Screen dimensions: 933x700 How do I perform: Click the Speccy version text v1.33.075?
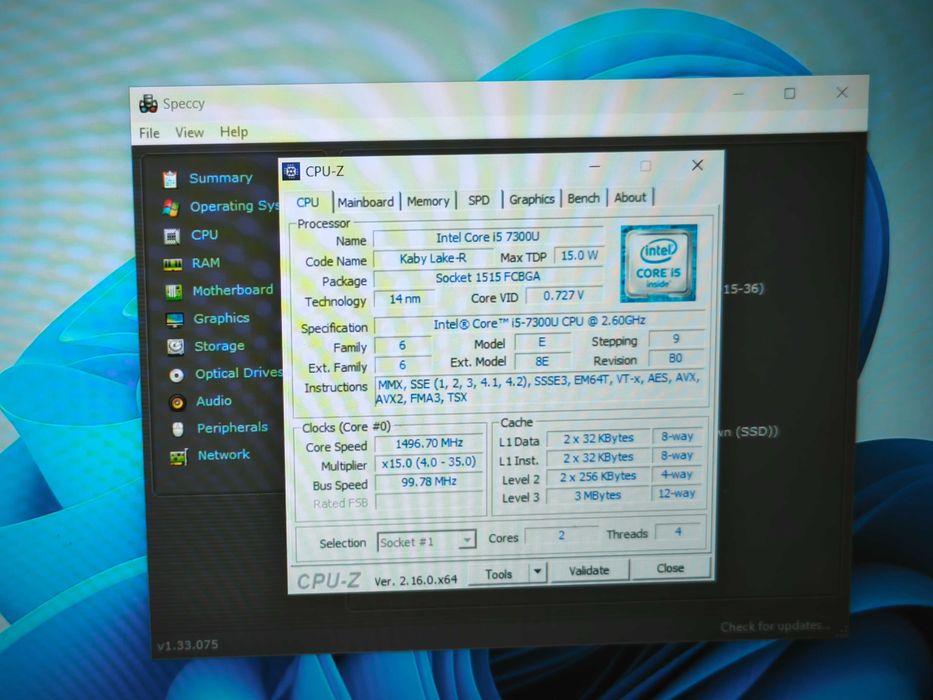pos(187,645)
